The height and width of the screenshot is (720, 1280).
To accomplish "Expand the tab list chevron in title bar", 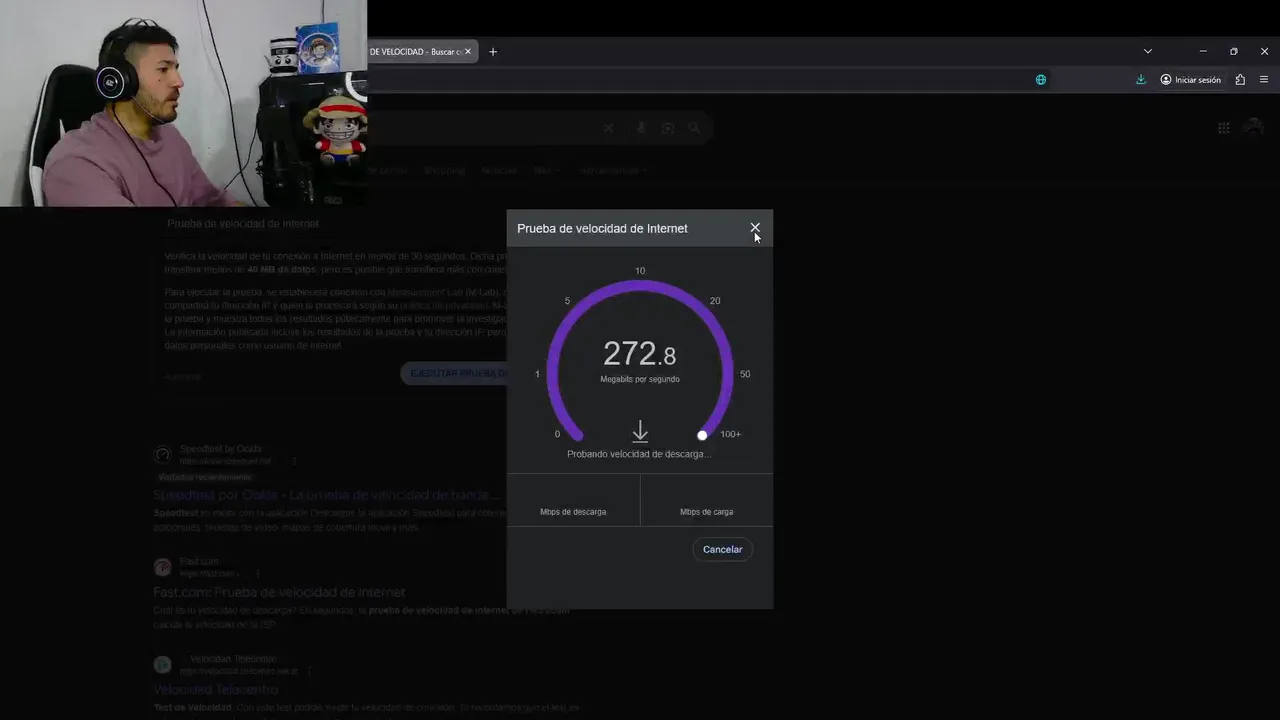I will click(1148, 51).
